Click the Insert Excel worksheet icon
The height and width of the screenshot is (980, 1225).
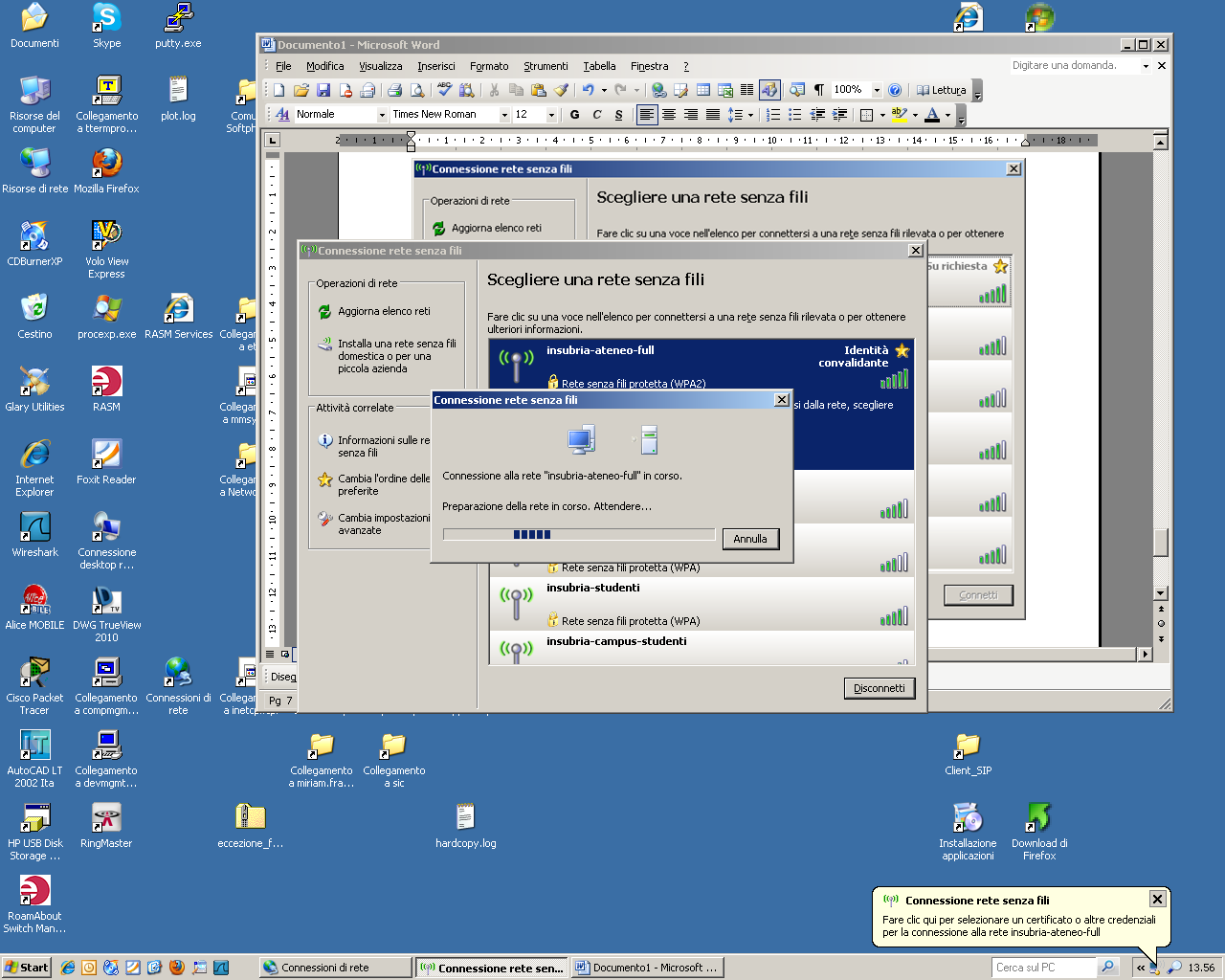725,90
